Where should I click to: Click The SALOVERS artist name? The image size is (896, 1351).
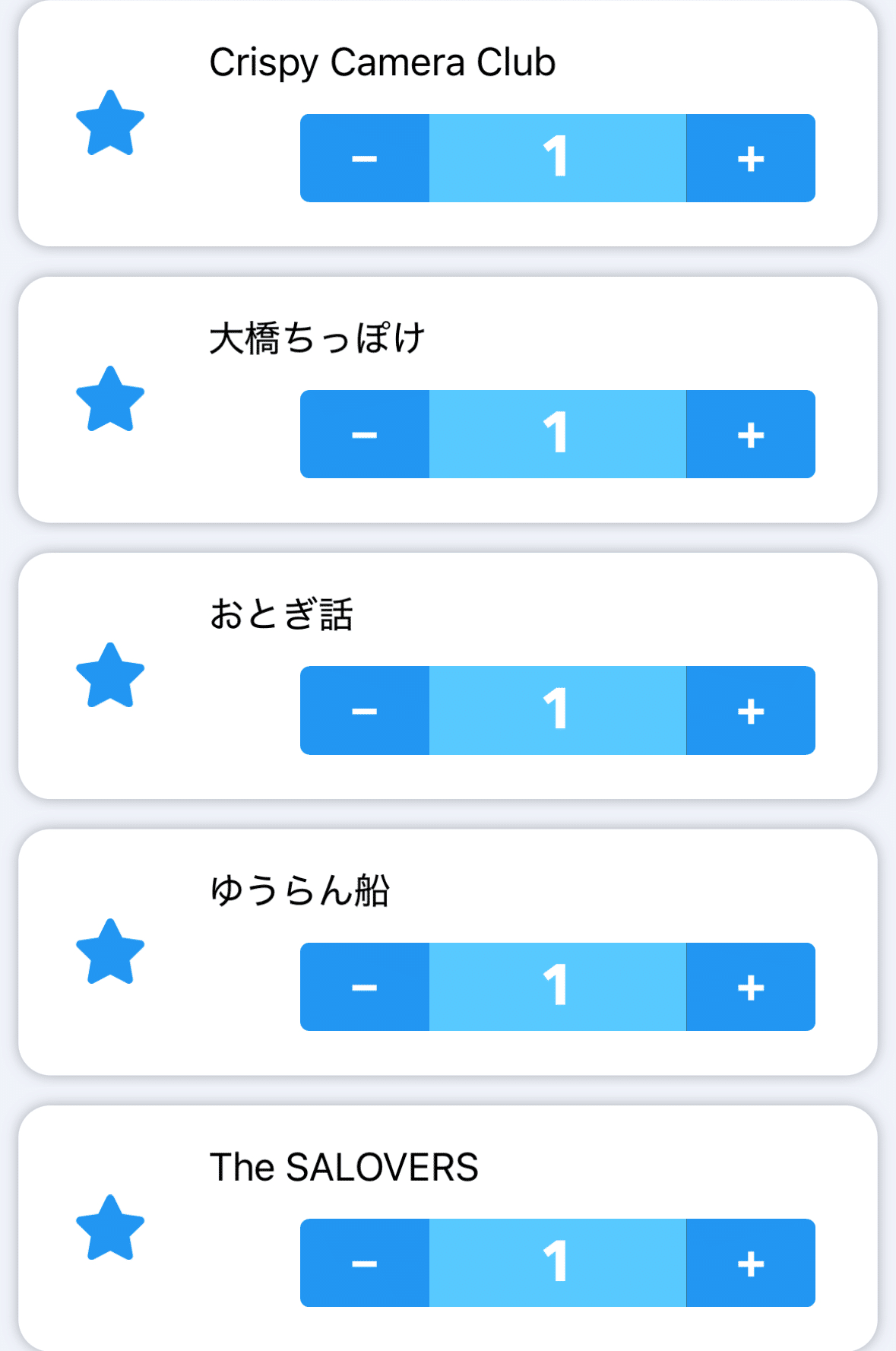click(x=344, y=1167)
